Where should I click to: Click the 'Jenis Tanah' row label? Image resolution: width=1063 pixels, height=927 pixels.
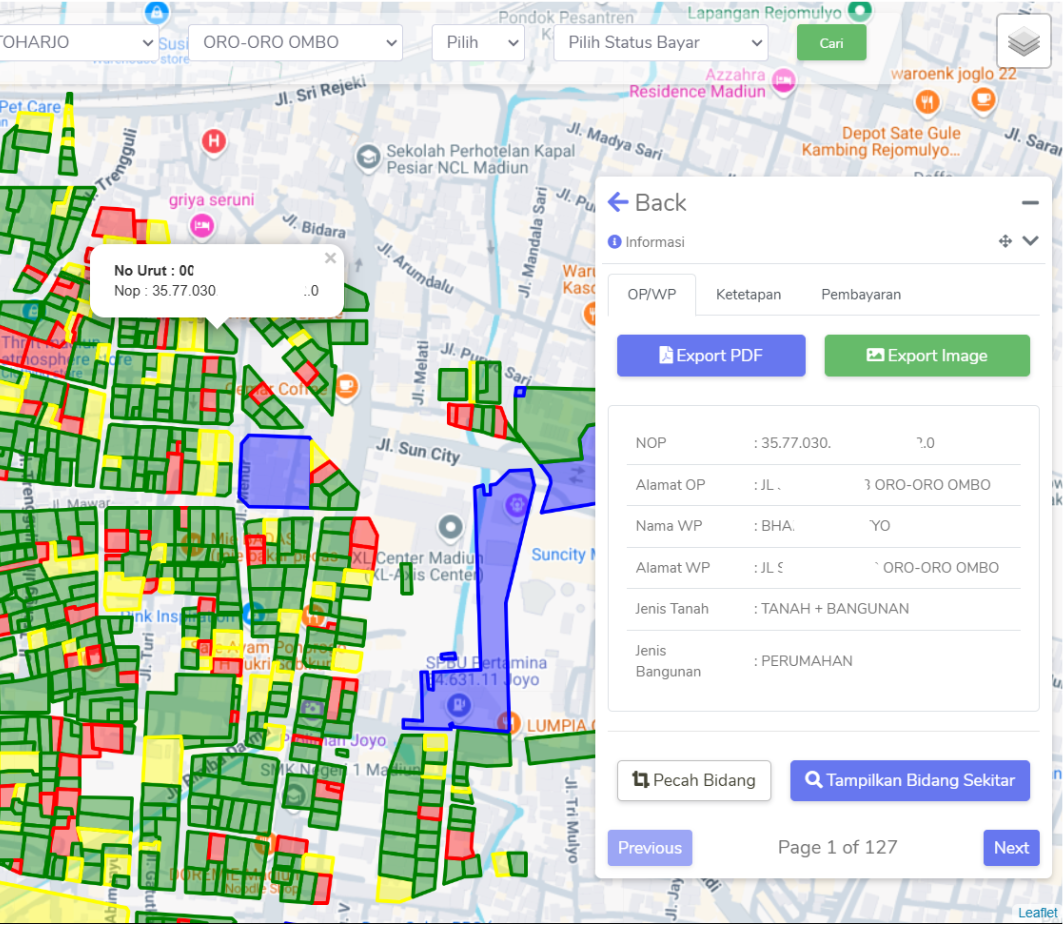tap(671, 608)
